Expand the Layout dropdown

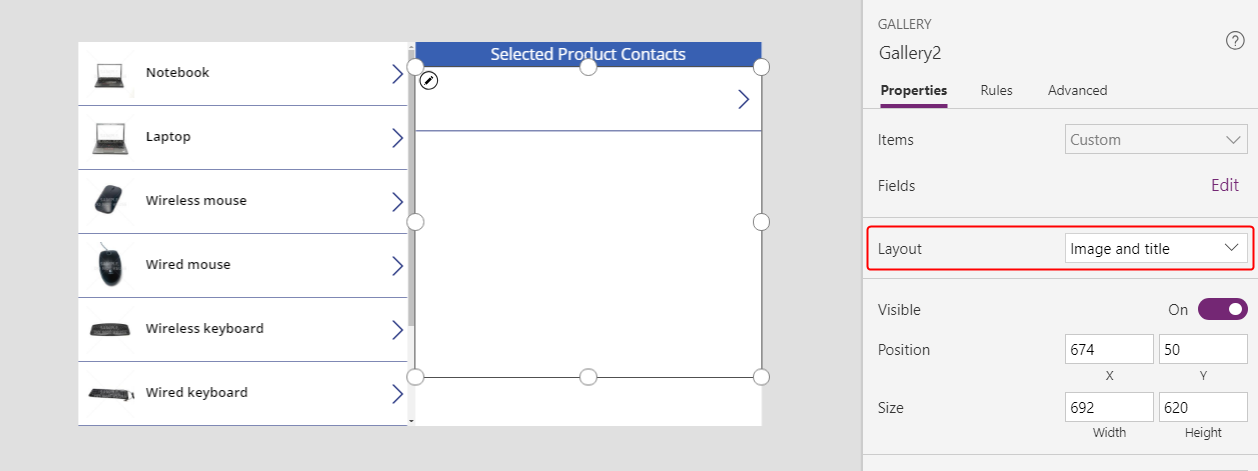pyautogui.click(x=1156, y=249)
